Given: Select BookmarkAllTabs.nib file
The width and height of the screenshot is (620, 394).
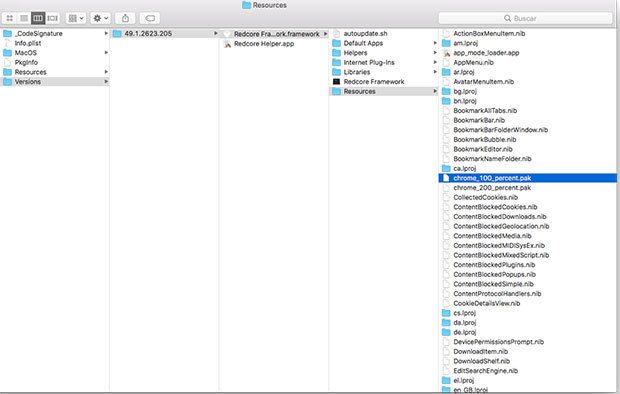Looking at the screenshot, I should pyautogui.click(x=528, y=110).
